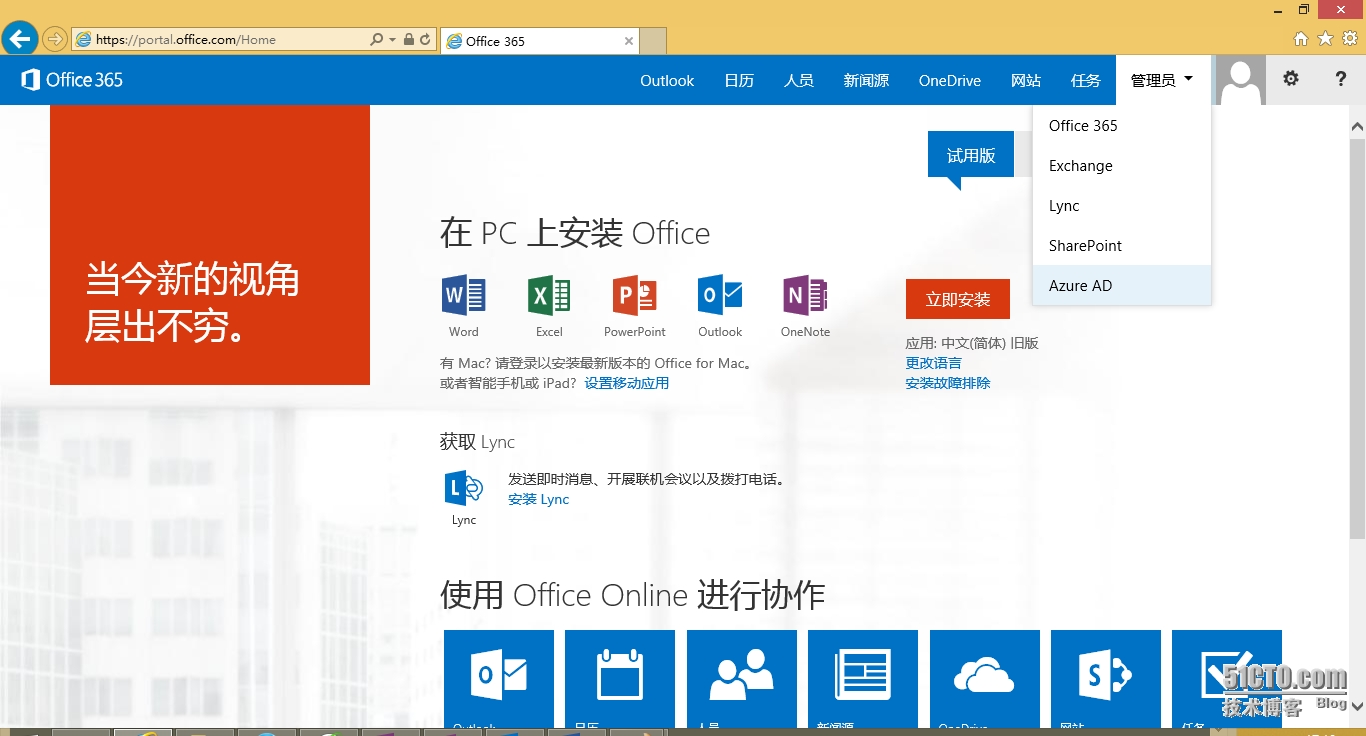
Task: Click the 更改语言 link
Action: pos(933,363)
